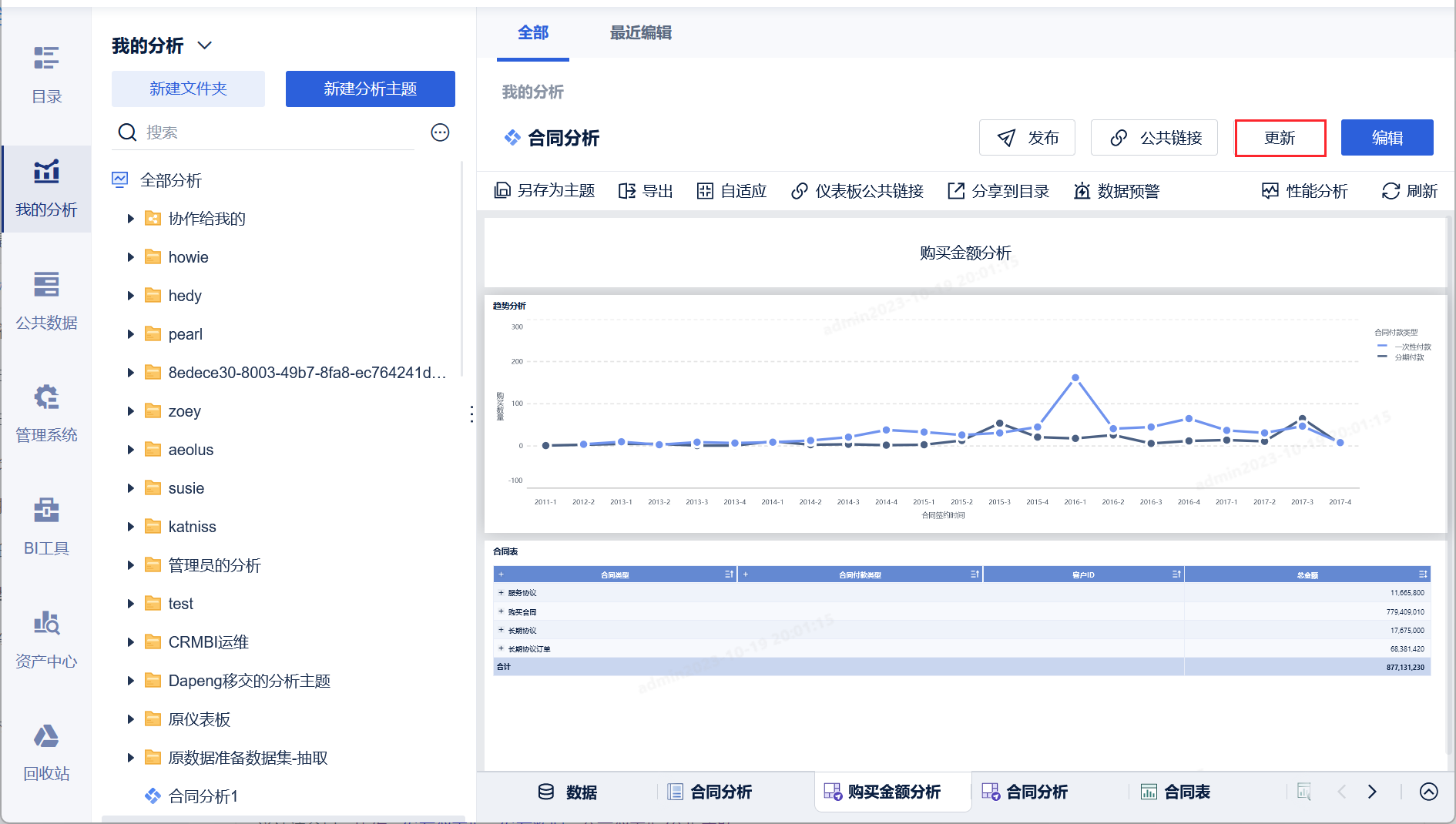Click the 编辑 edit button
Image resolution: width=1456 pixels, height=824 pixels.
click(1387, 138)
